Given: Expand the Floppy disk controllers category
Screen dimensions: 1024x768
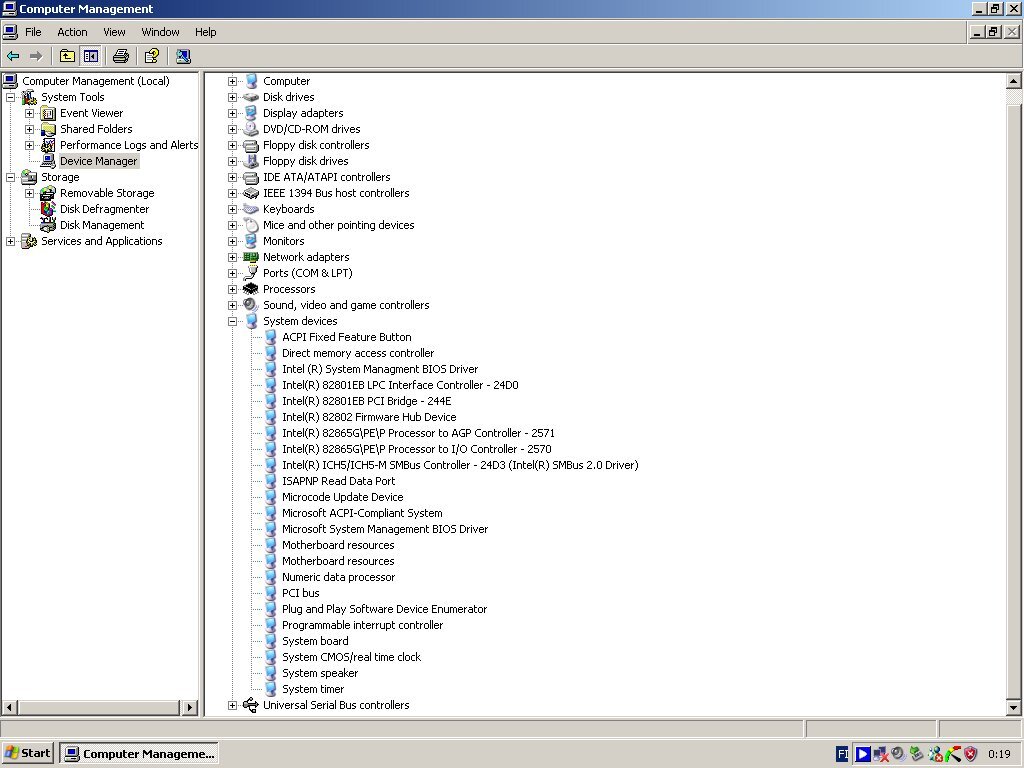Looking at the screenshot, I should click(232, 146).
